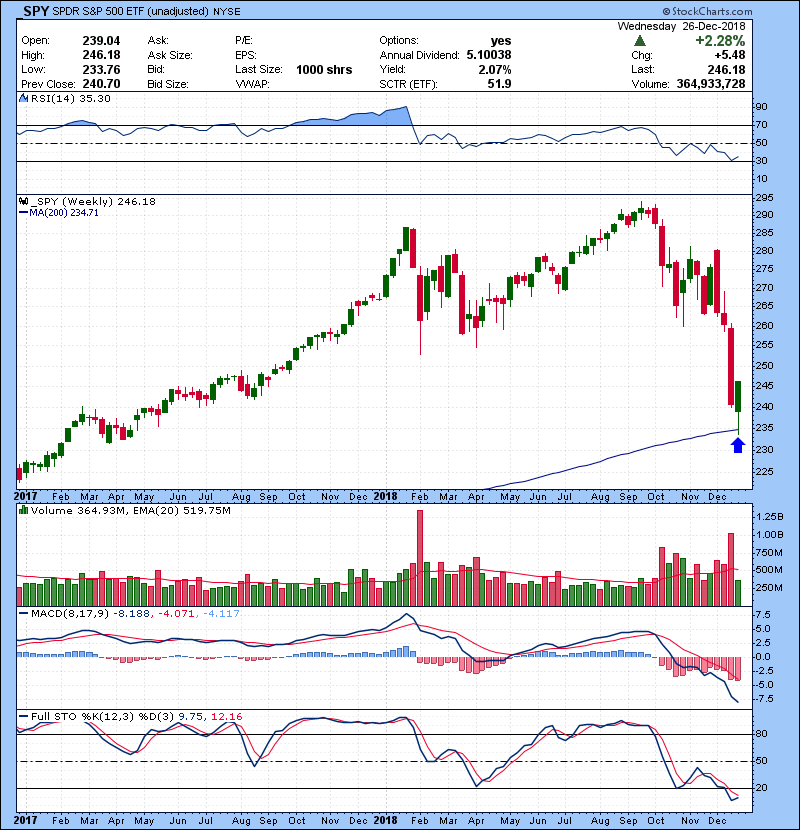The height and width of the screenshot is (830, 800).
Task: Click the RSI(14) 35.30 panel label
Action: click(x=71, y=98)
